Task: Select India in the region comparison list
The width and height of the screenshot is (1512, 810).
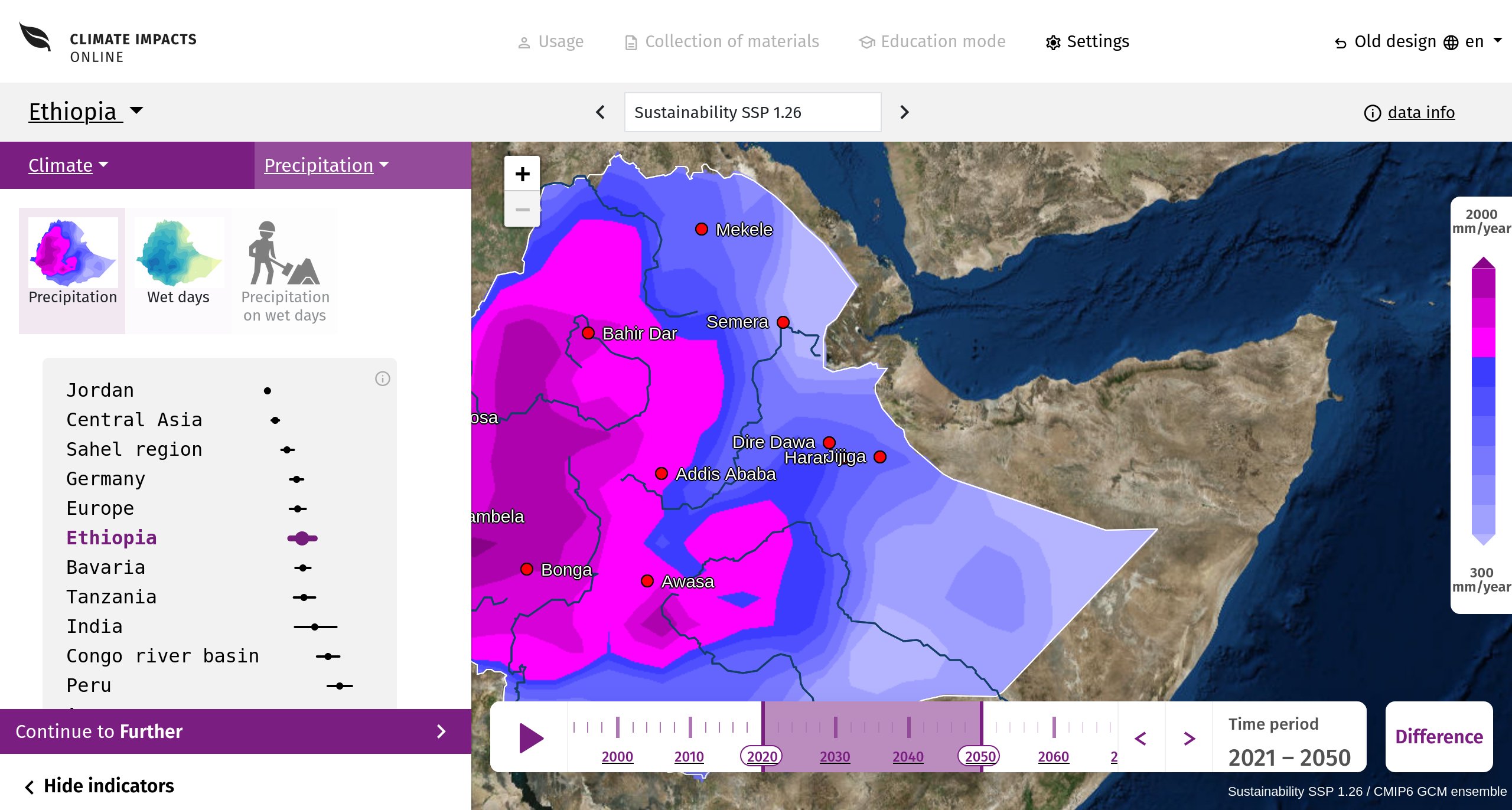Action: point(94,626)
